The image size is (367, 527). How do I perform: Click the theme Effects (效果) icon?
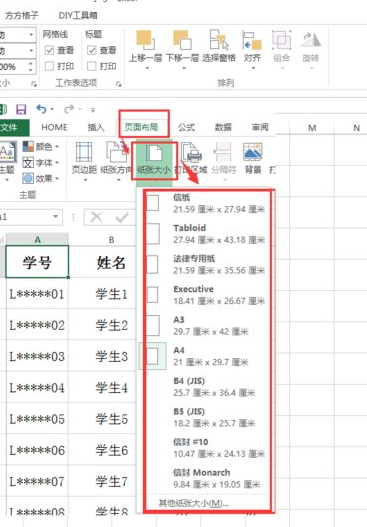pos(28,178)
